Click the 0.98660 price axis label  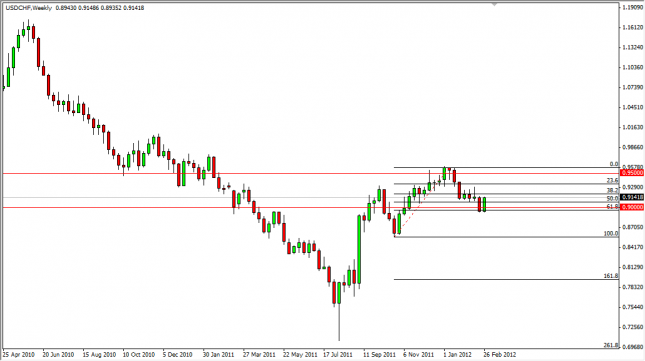[x=633, y=147]
